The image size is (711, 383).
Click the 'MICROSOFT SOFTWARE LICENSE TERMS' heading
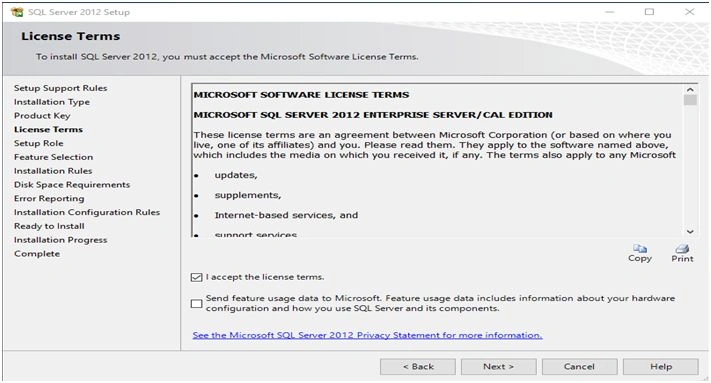tap(301, 95)
